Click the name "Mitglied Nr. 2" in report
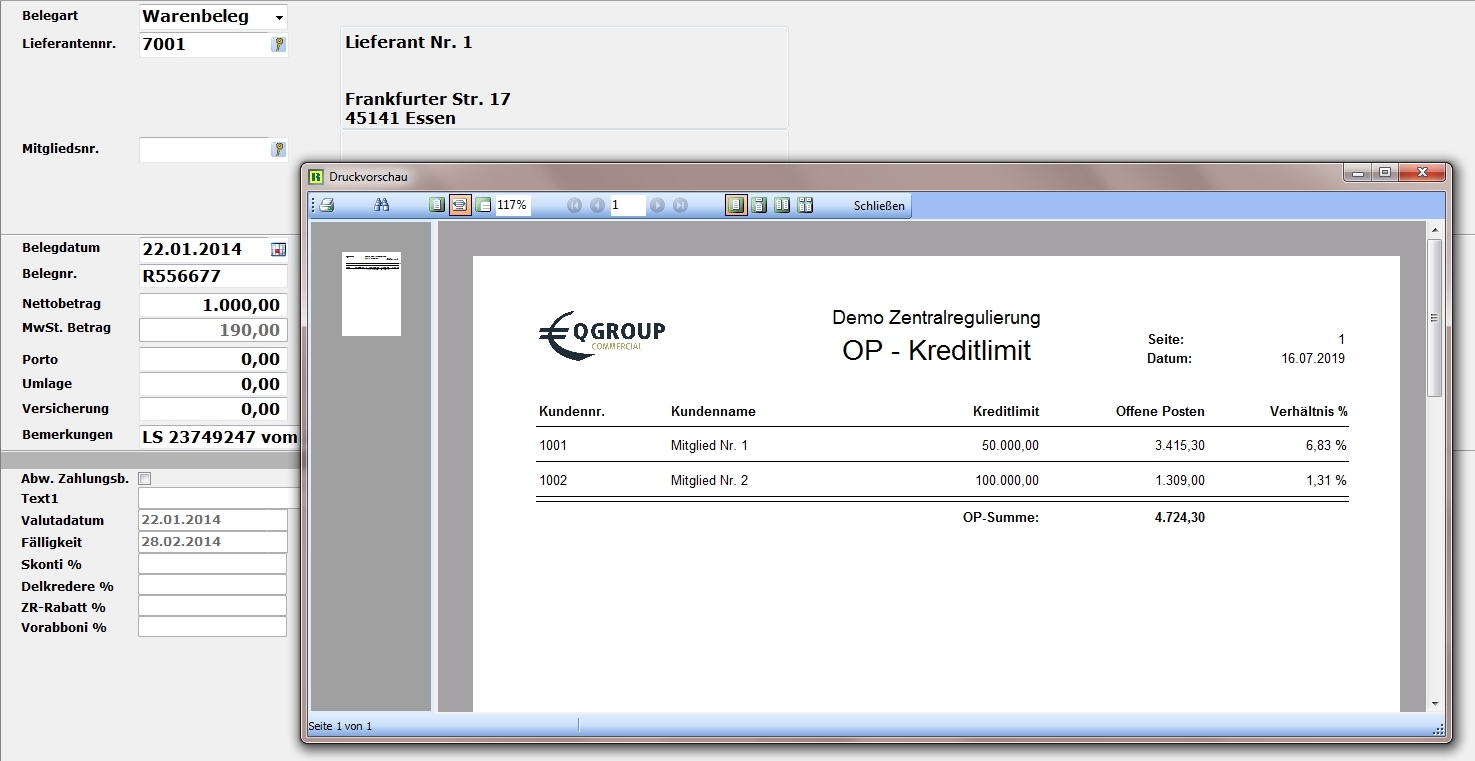This screenshot has height=761, width=1475. click(x=709, y=480)
